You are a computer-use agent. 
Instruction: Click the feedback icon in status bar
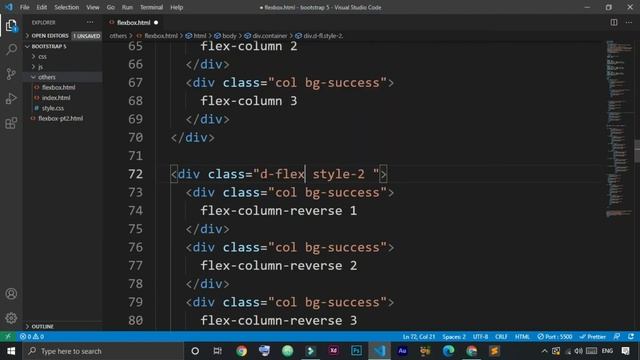pyautogui.click(x=617, y=336)
